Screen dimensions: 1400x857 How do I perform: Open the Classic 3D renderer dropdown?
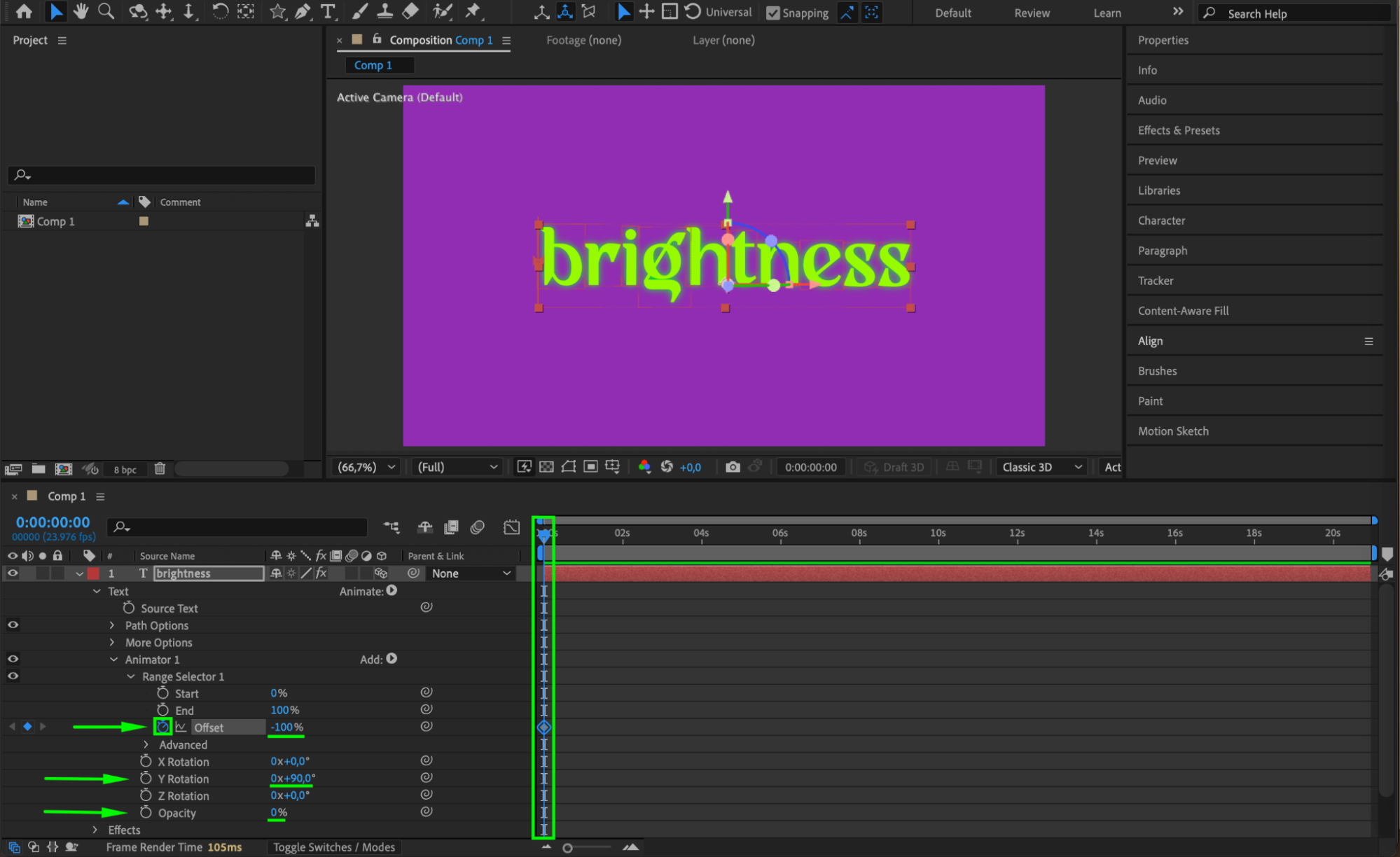click(1041, 467)
